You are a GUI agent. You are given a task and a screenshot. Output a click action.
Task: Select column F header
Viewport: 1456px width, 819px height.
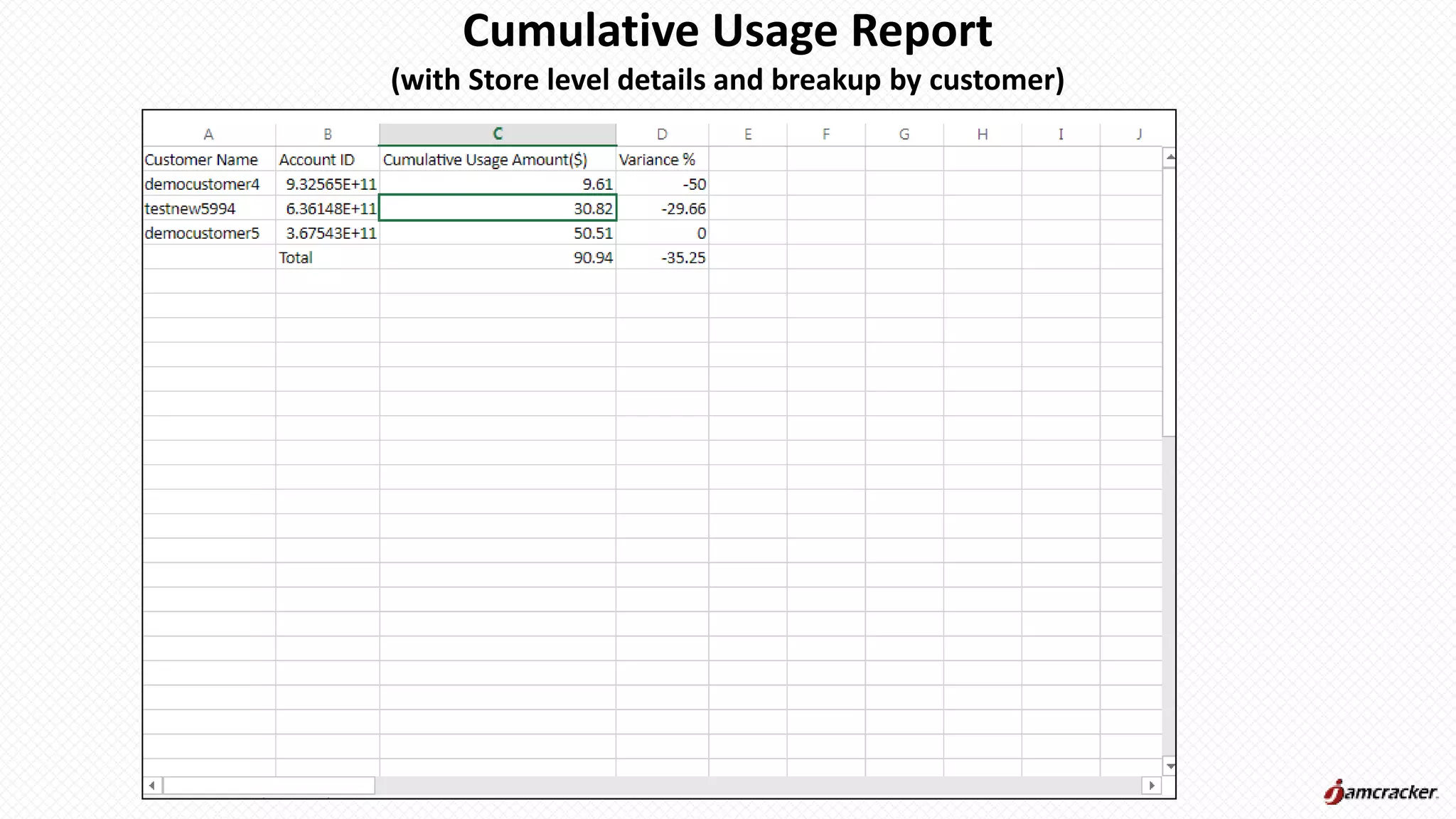point(826,134)
